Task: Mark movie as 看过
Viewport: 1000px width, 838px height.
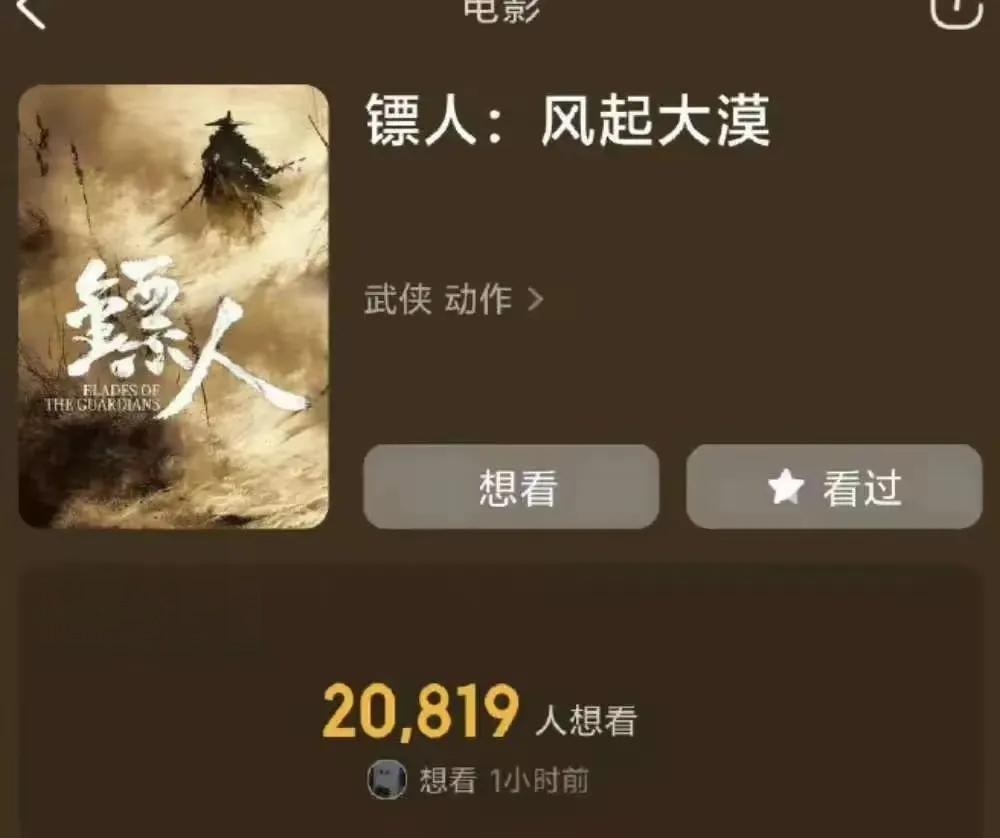Action: pos(834,487)
